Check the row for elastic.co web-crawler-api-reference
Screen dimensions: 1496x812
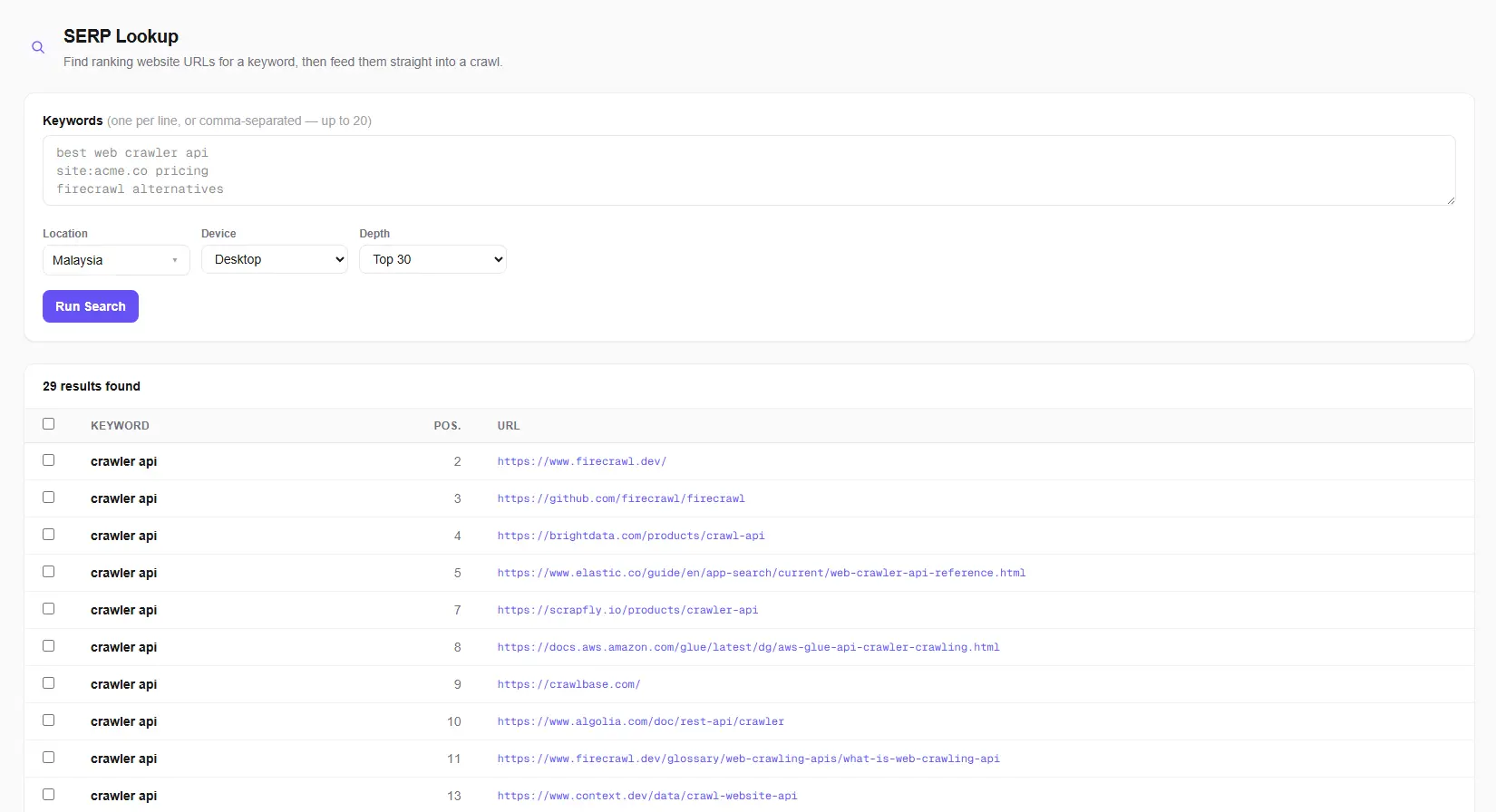click(49, 572)
